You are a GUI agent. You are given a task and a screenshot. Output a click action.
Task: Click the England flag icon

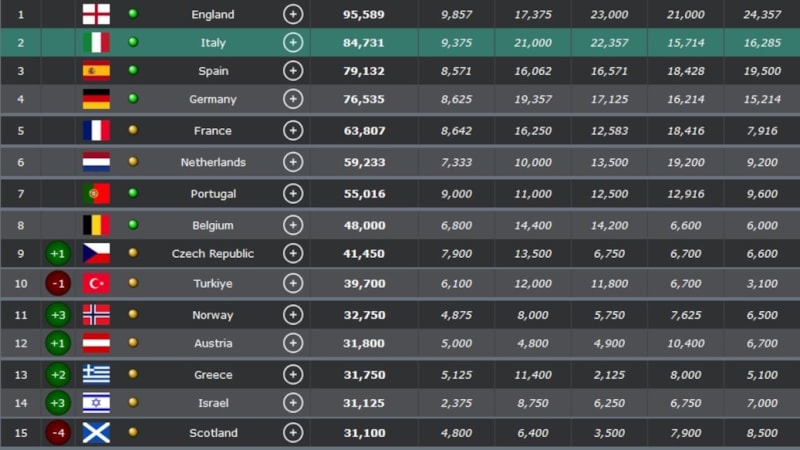(96, 14)
